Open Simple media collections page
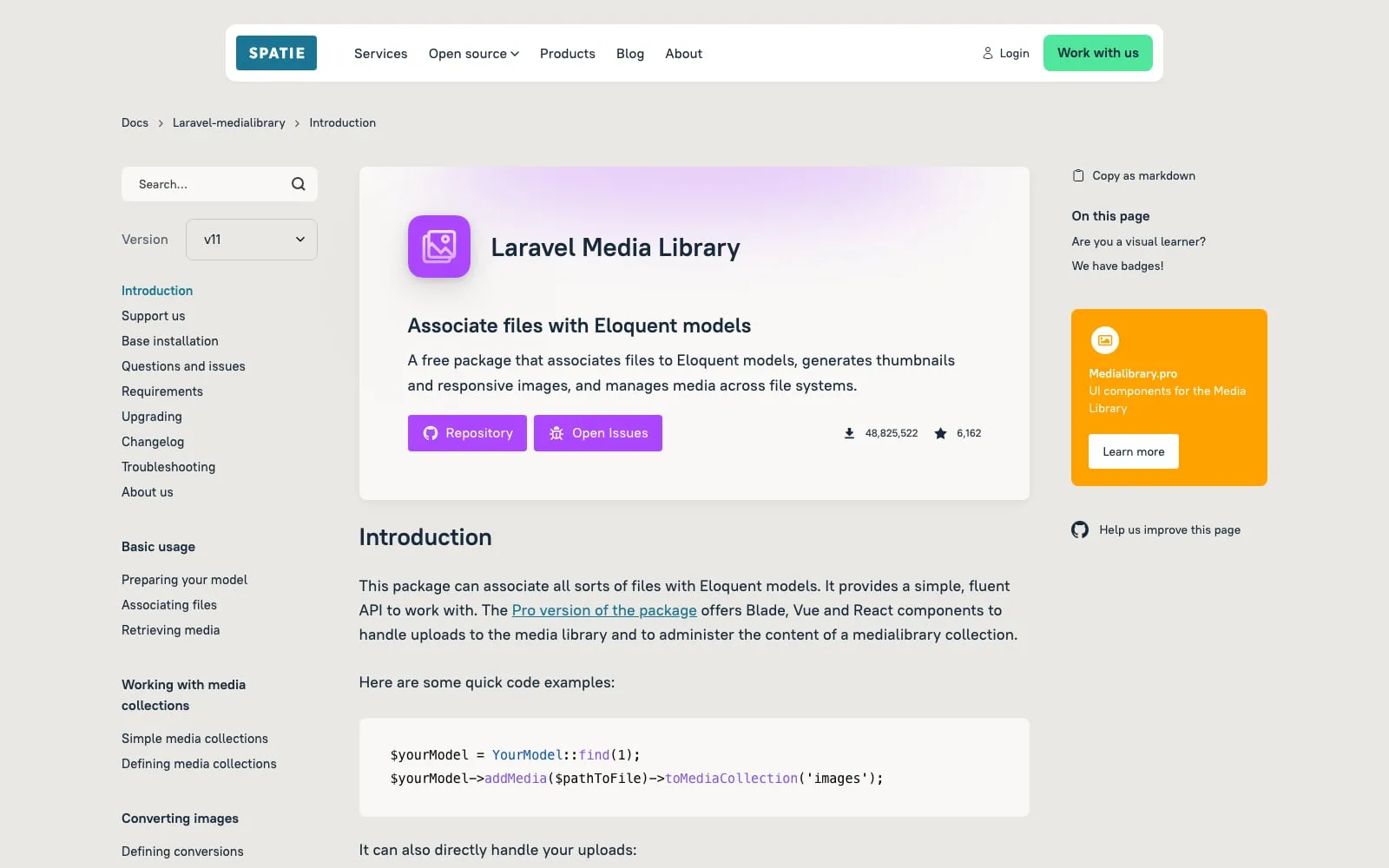1389x868 pixels. pos(194,739)
